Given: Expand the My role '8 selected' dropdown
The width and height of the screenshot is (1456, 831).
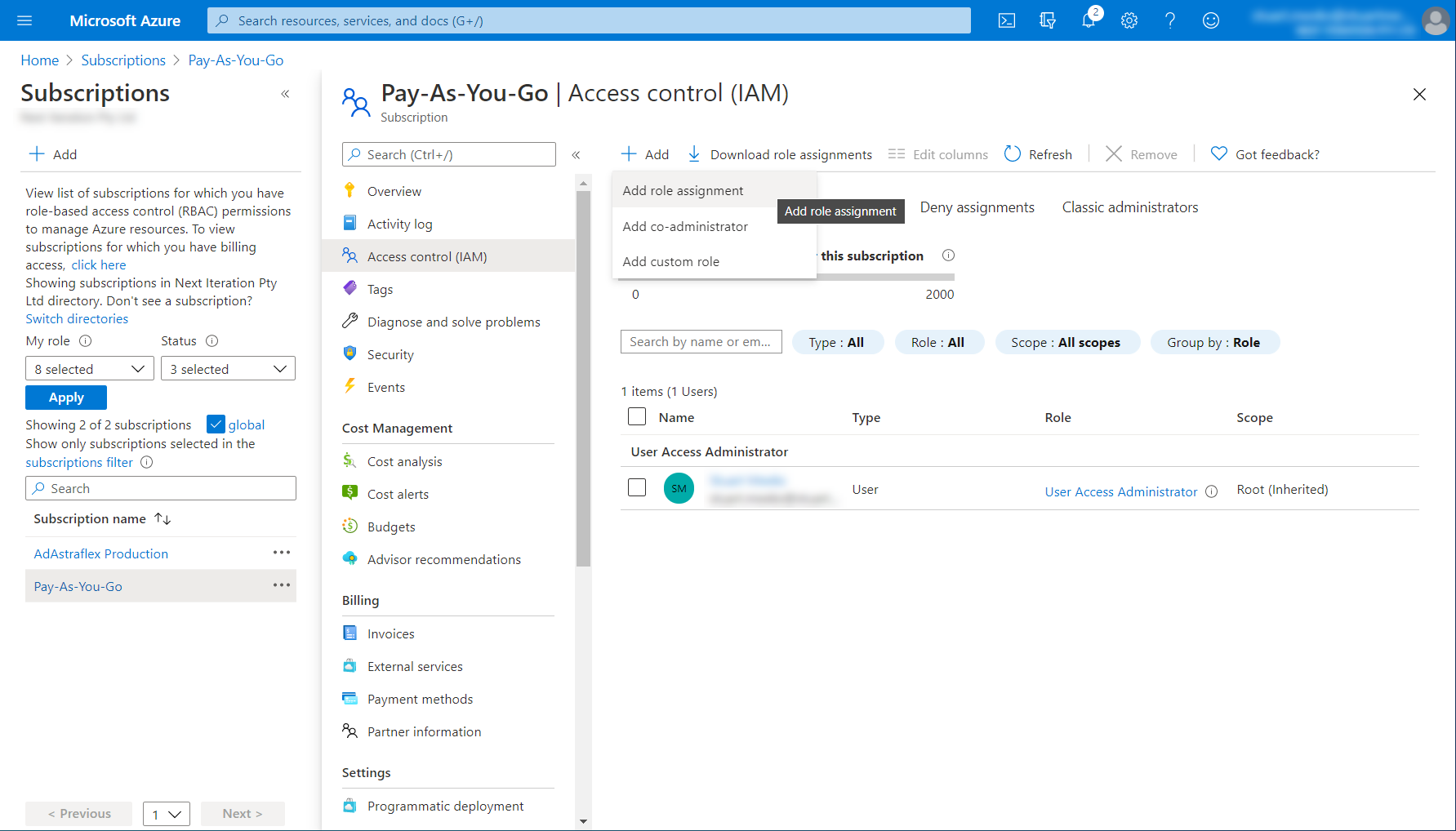Looking at the screenshot, I should point(90,369).
